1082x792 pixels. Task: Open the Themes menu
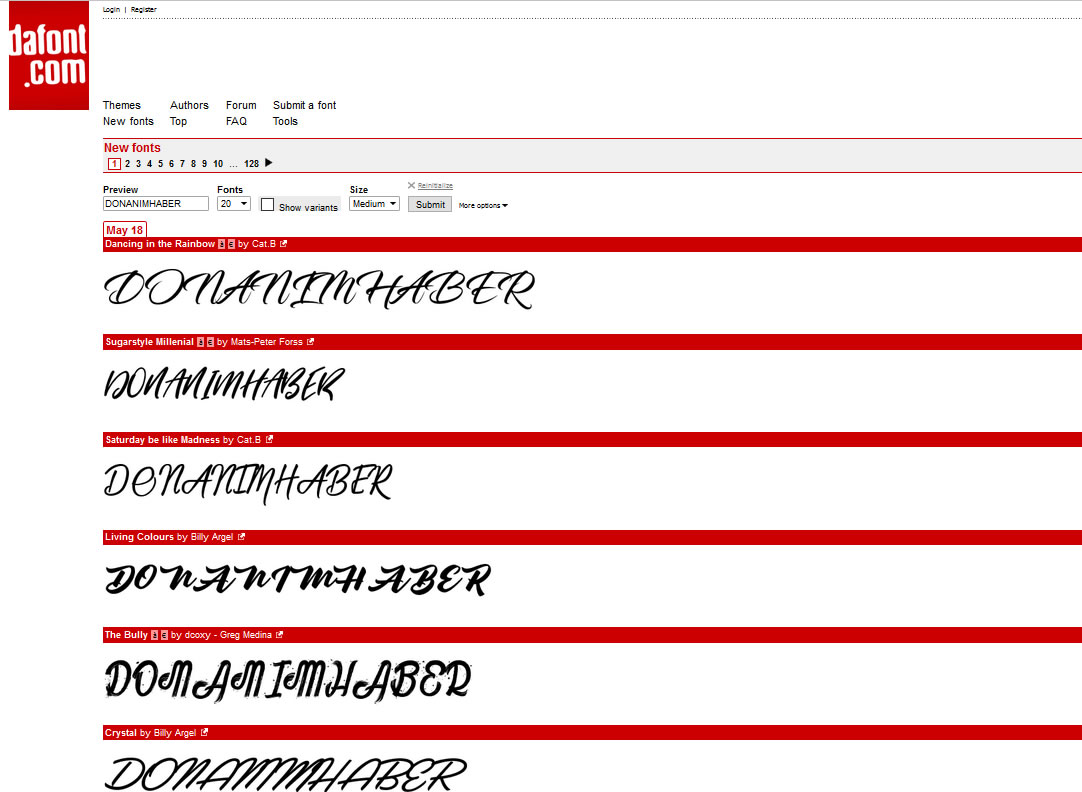click(121, 105)
